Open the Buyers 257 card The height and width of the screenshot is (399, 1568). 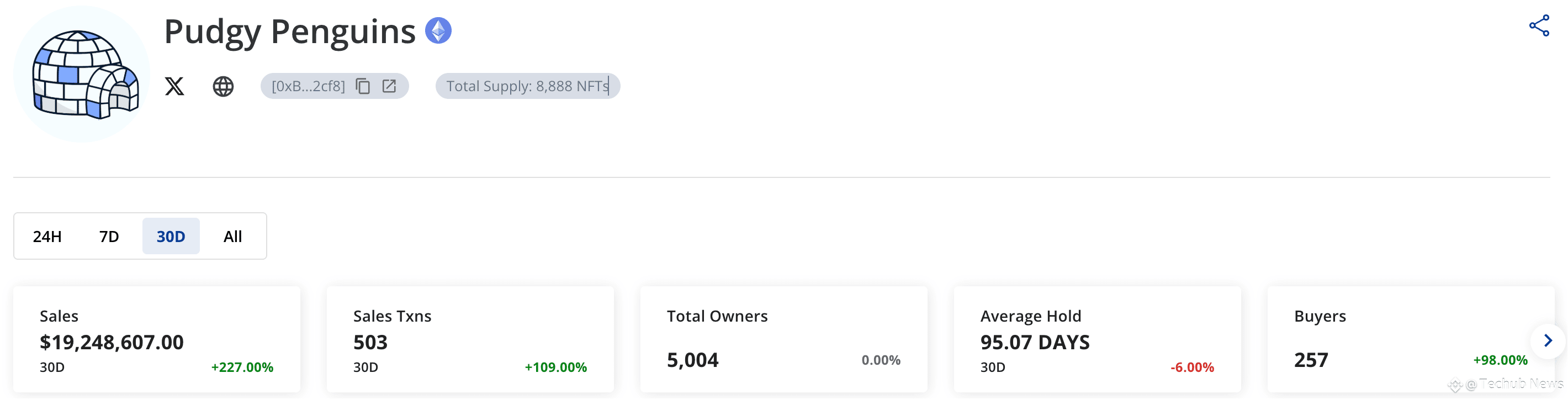click(1410, 340)
